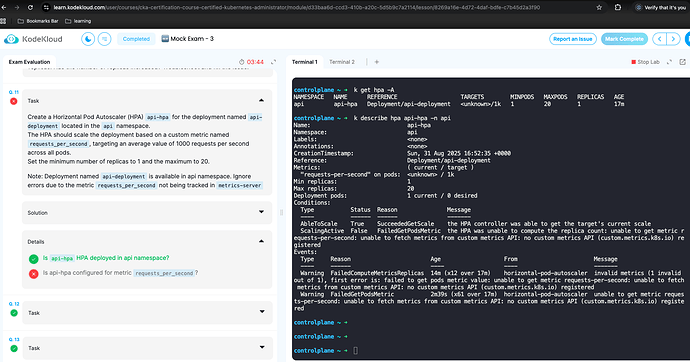Collapse the Q.11 Task section
The image size is (690, 362).
coord(261,101)
